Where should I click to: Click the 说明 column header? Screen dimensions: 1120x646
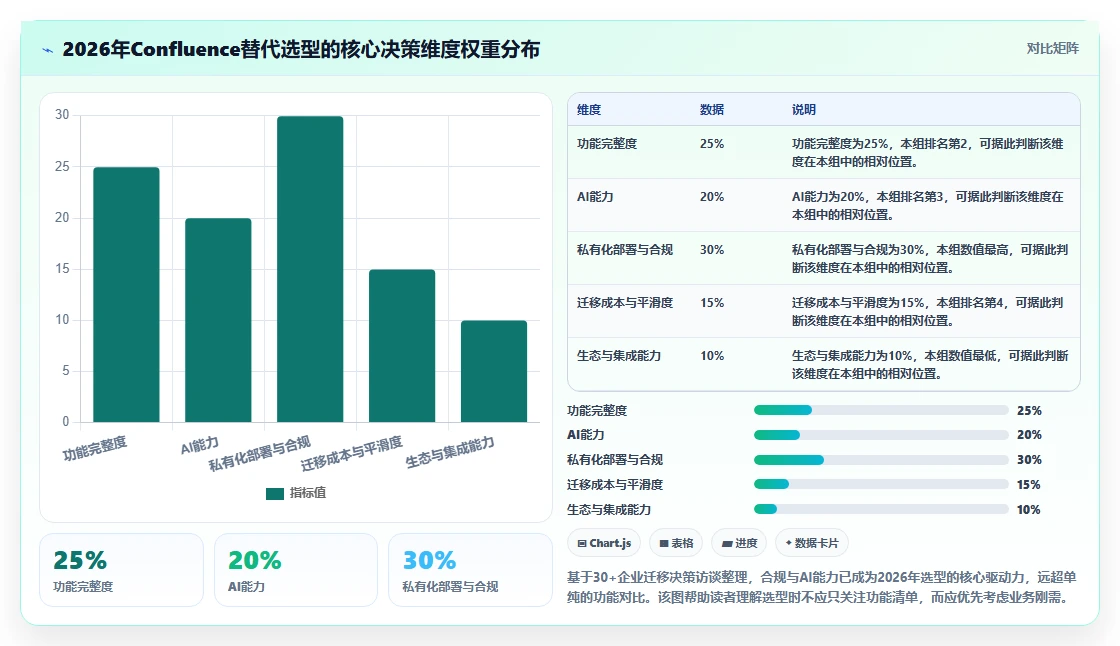click(804, 110)
